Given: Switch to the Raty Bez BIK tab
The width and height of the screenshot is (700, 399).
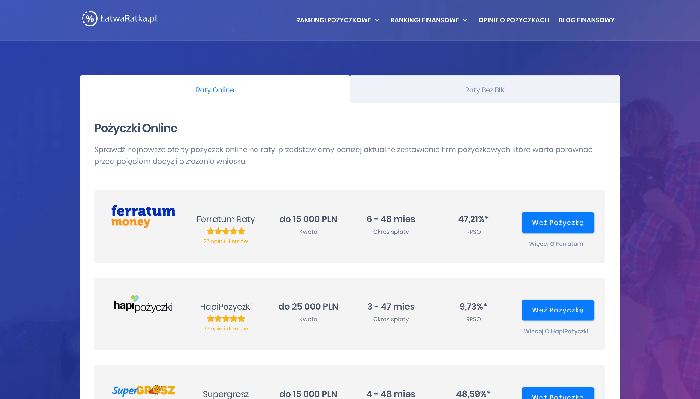Looking at the screenshot, I should (485, 89).
